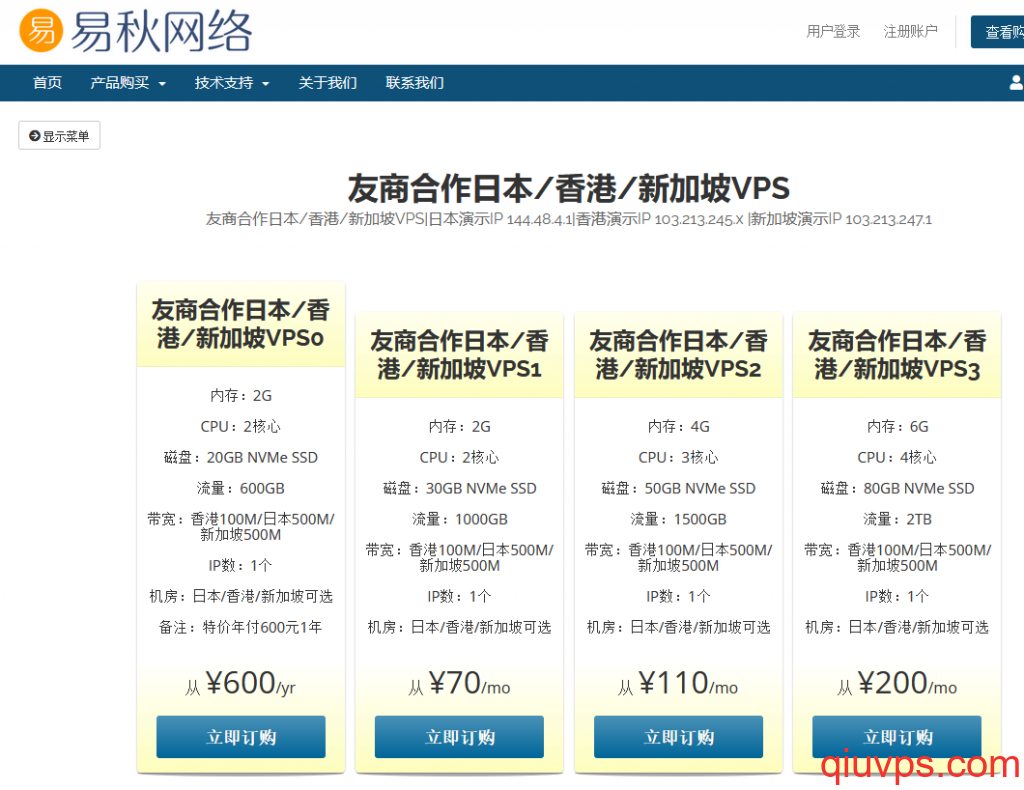Open the 产品购买 dropdown
Screen dimensions: 1024x790
coord(120,83)
